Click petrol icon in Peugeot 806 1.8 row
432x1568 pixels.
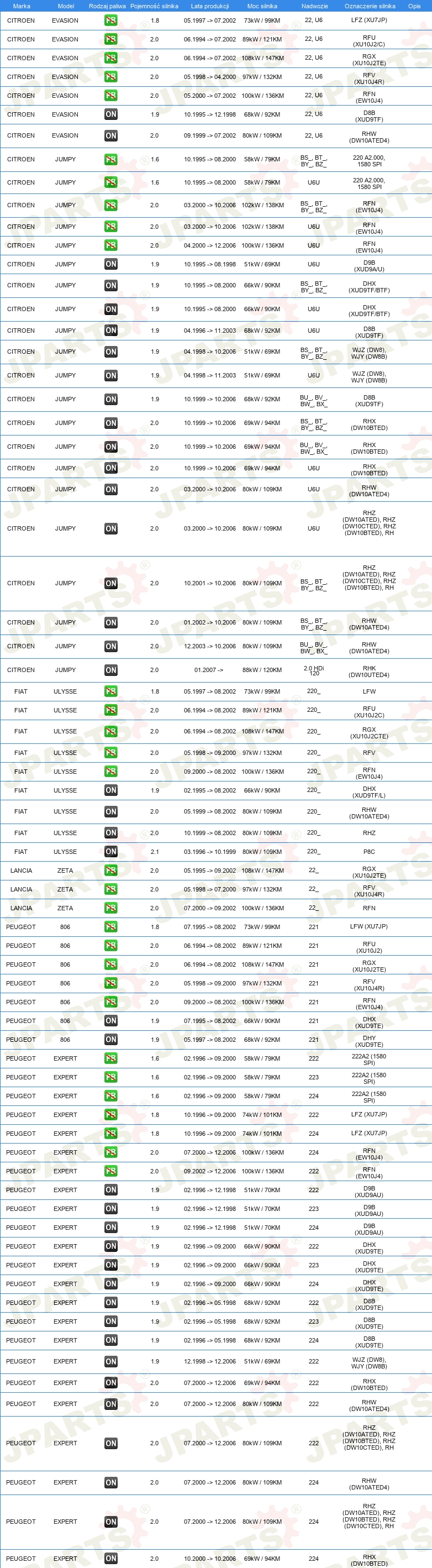pyautogui.click(x=110, y=927)
